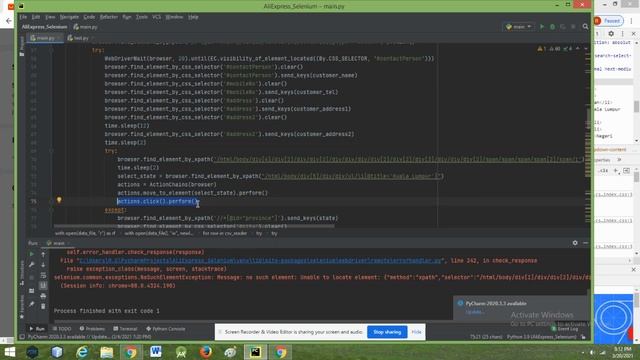Open File Explorer from taskbar
This screenshot has width=640, height=360.
[107, 352]
